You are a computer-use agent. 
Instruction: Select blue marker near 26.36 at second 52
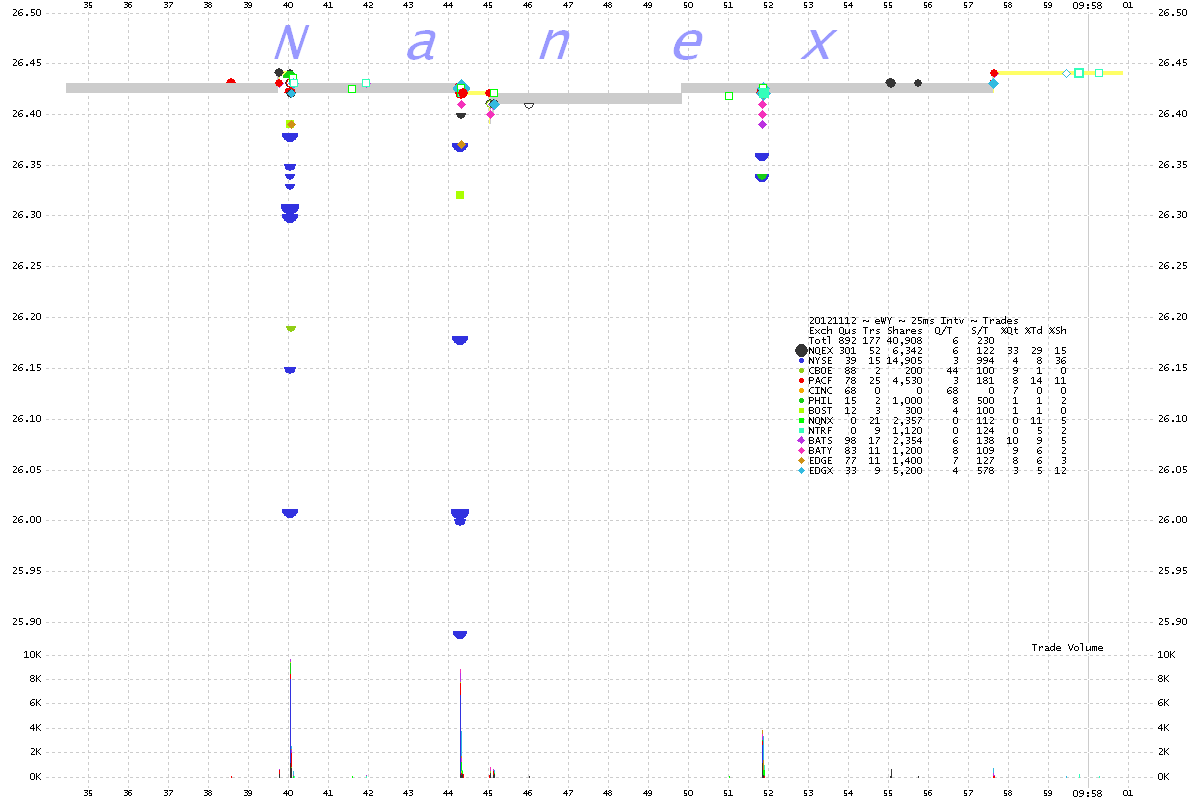click(762, 157)
